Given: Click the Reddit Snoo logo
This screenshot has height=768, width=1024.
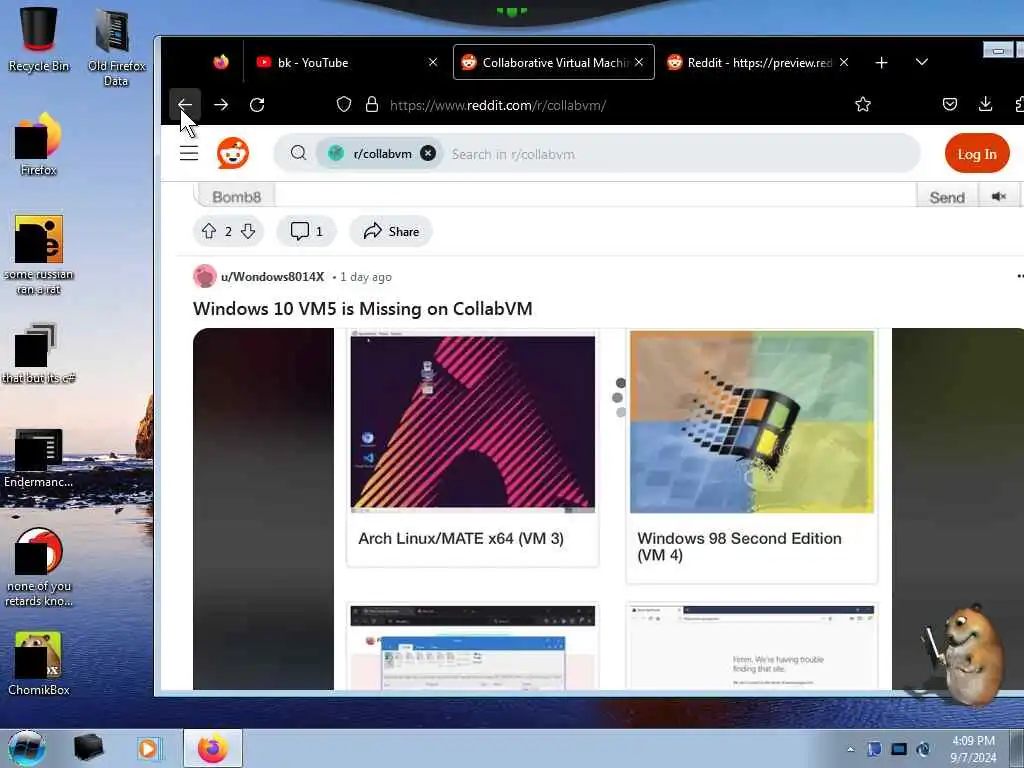Looking at the screenshot, I should point(233,153).
